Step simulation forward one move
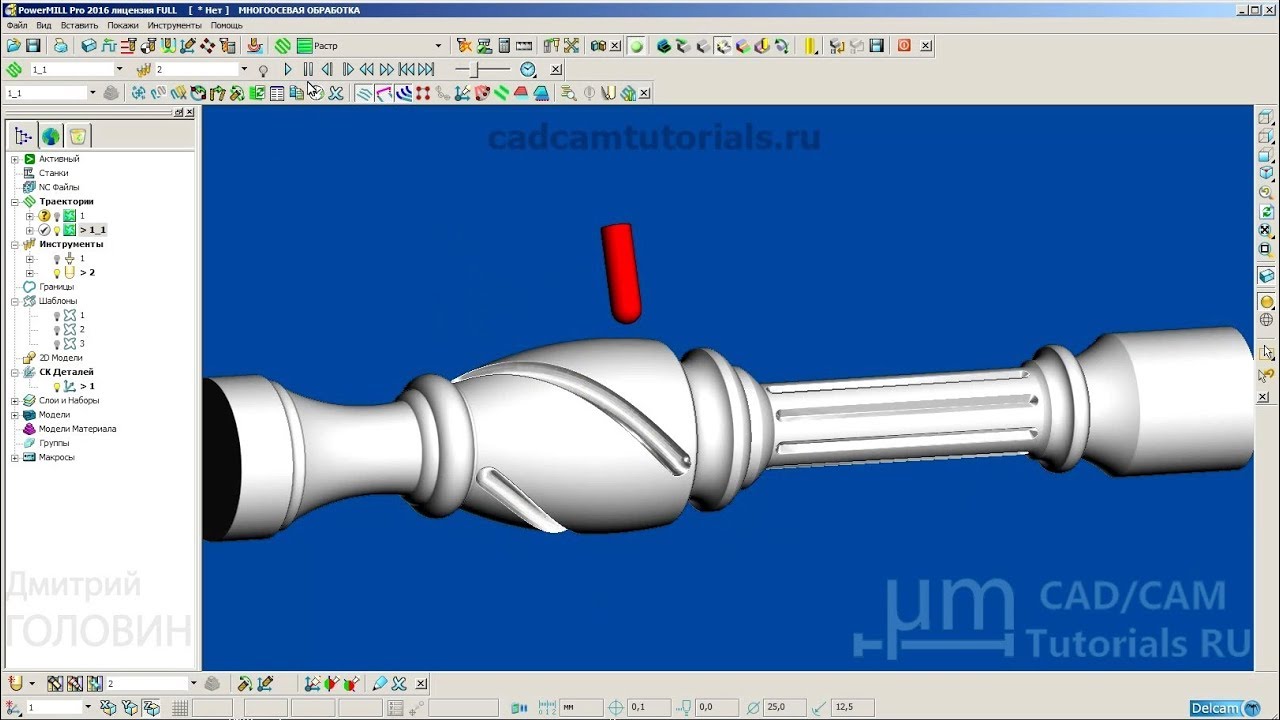1280x720 pixels. (x=348, y=69)
